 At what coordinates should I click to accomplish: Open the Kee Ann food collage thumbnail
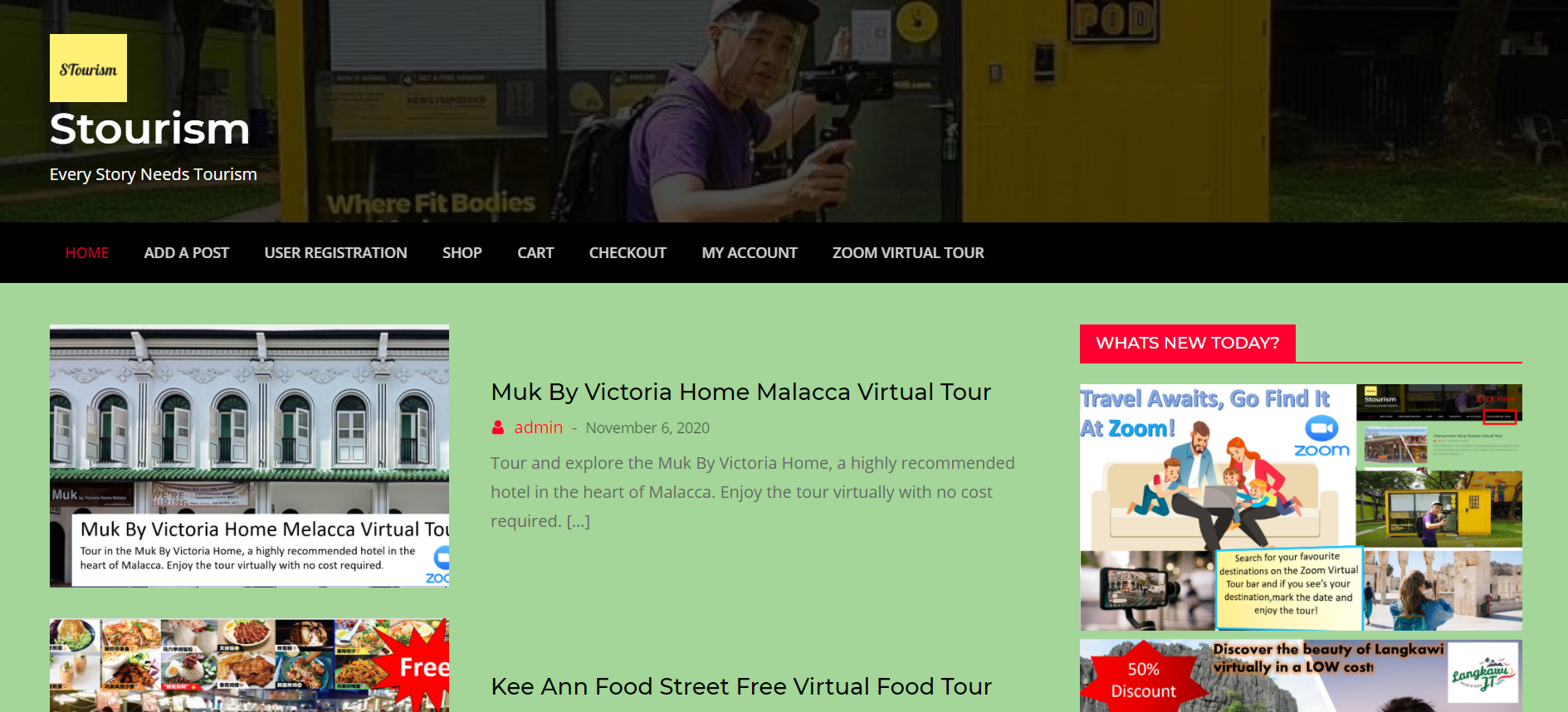(249, 666)
